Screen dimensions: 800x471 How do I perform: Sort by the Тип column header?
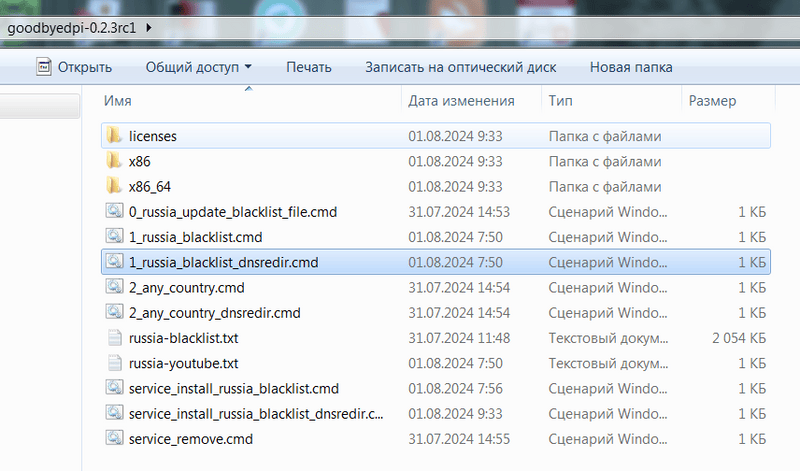[x=560, y=101]
